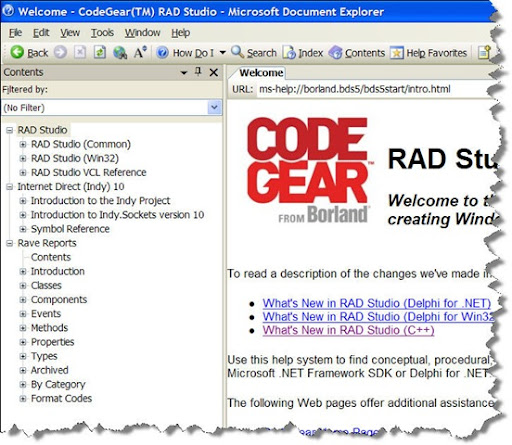Click the Back text label in toolbar
Viewport: 512px width, 445px height.
[37, 53]
